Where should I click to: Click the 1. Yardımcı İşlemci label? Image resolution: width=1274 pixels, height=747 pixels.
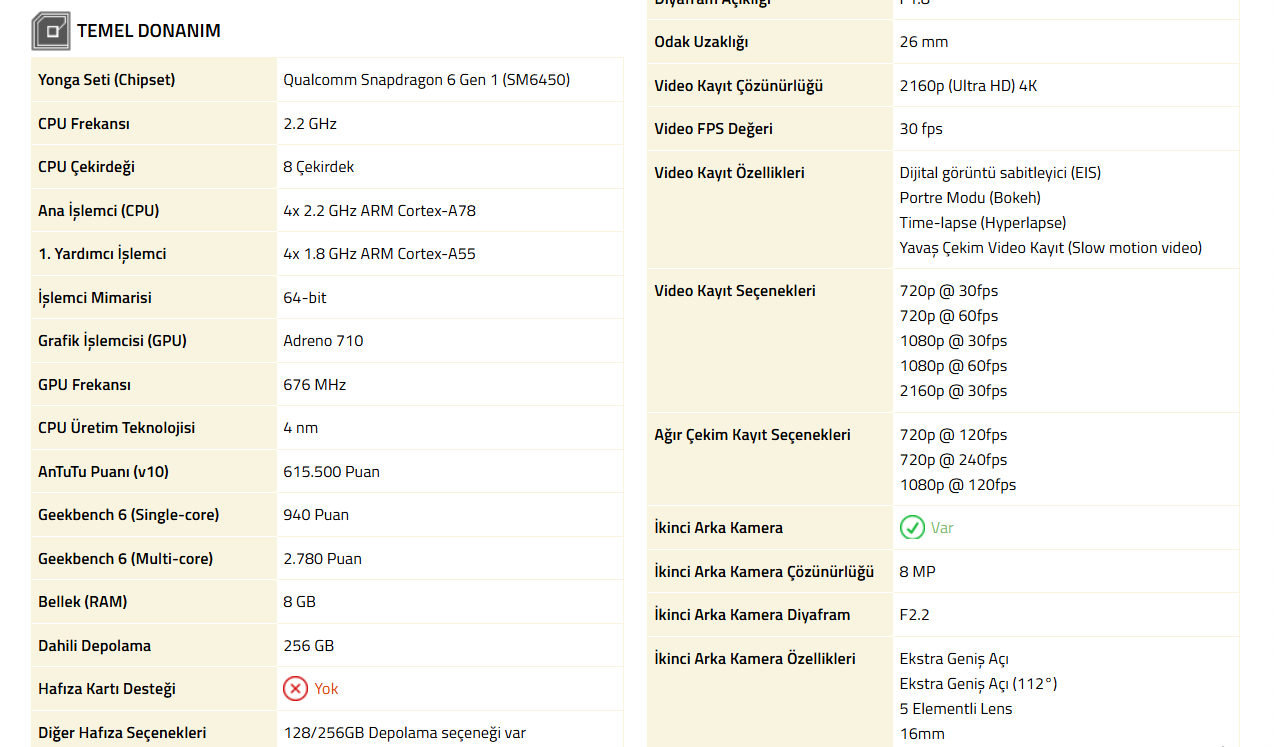point(102,254)
